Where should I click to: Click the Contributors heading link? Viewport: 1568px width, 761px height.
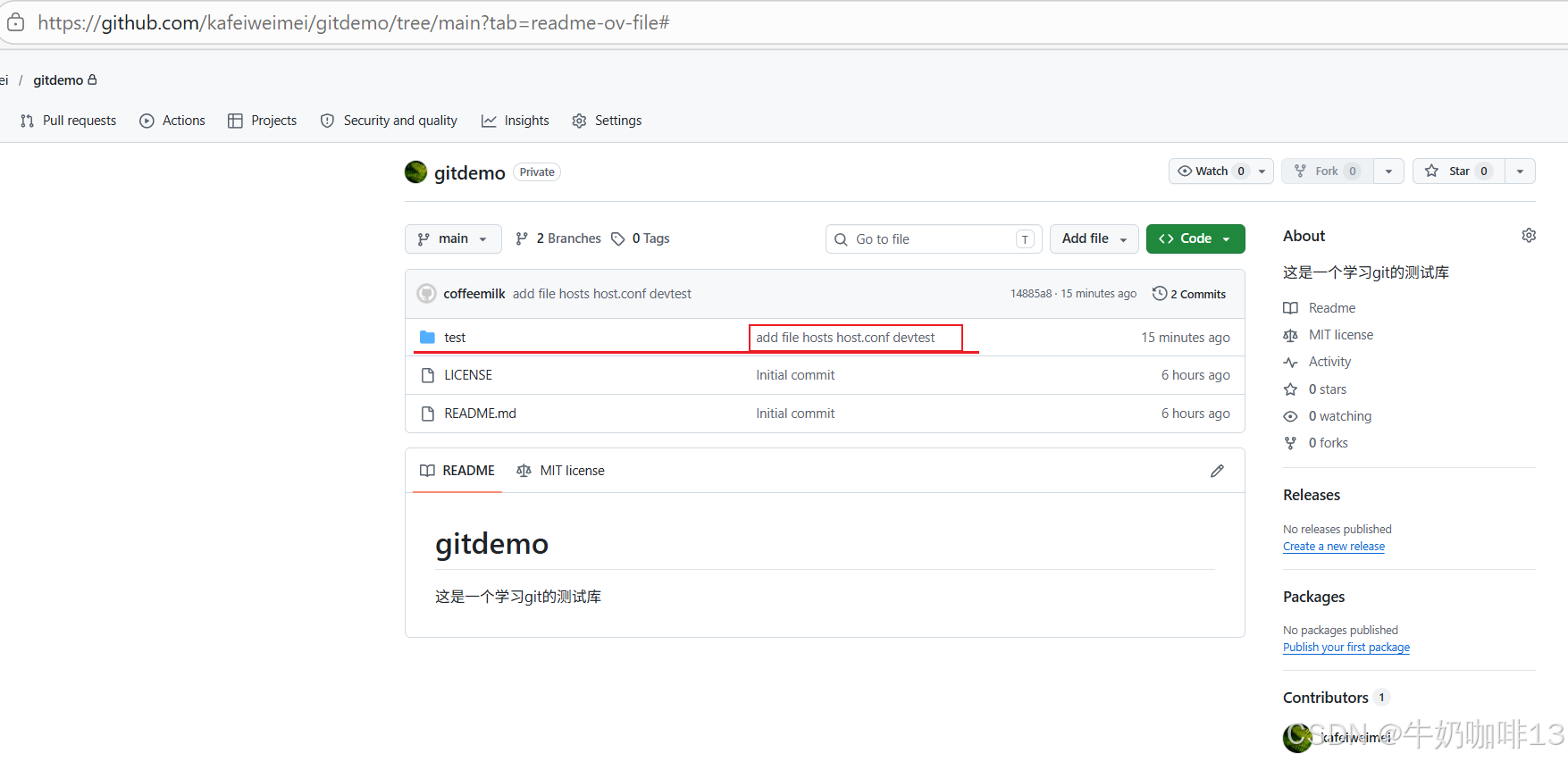[1326, 698]
